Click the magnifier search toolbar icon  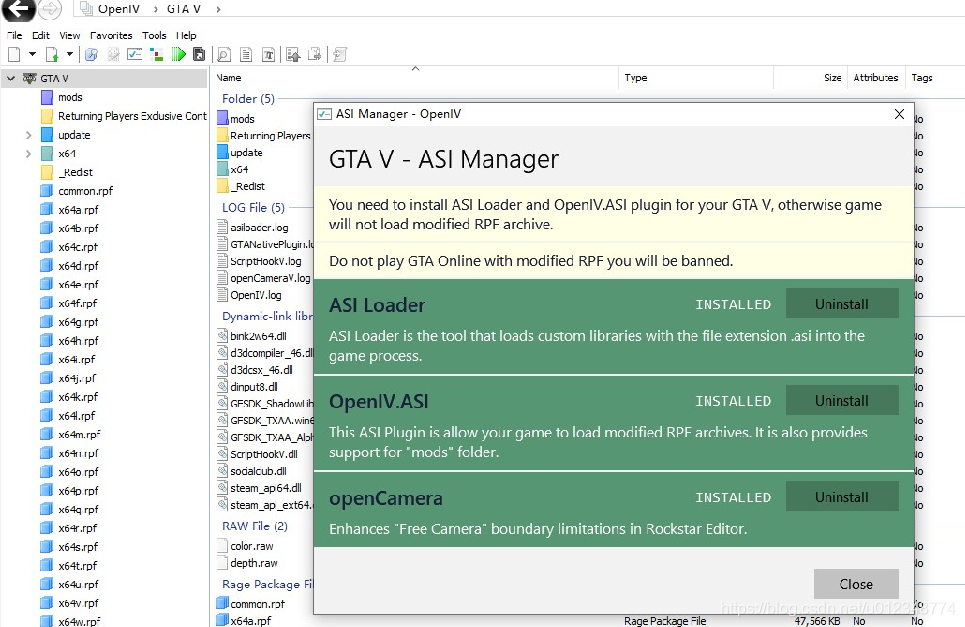(x=224, y=55)
